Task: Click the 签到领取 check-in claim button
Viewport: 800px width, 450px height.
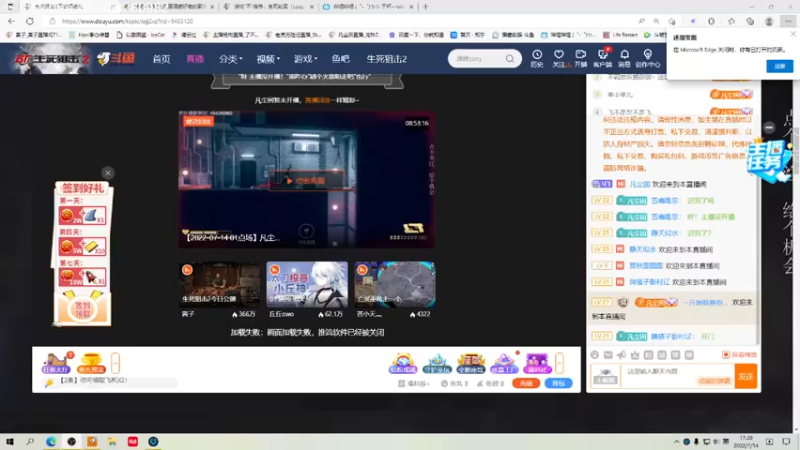Action: pyautogui.click(x=82, y=308)
